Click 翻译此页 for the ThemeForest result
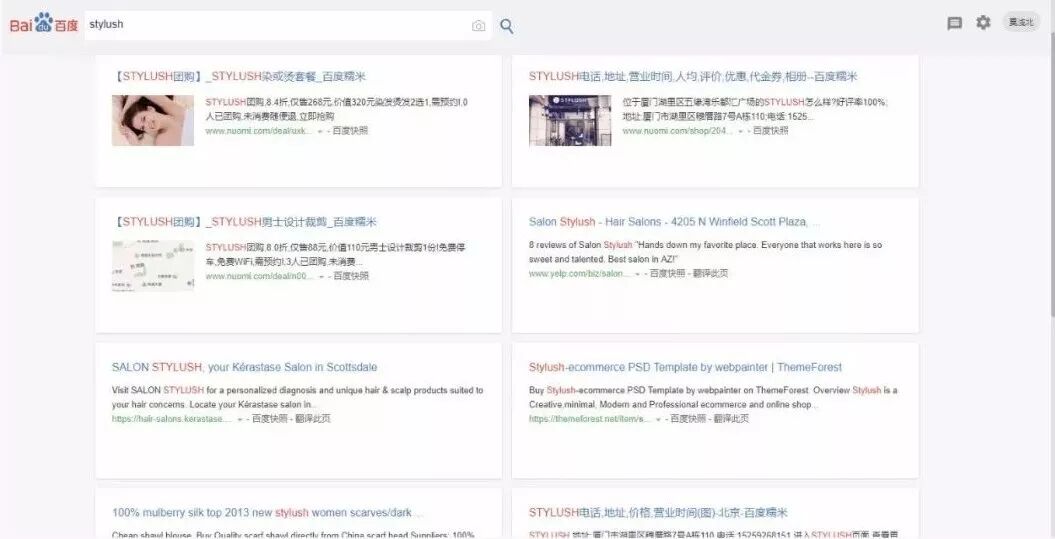 coord(731,419)
